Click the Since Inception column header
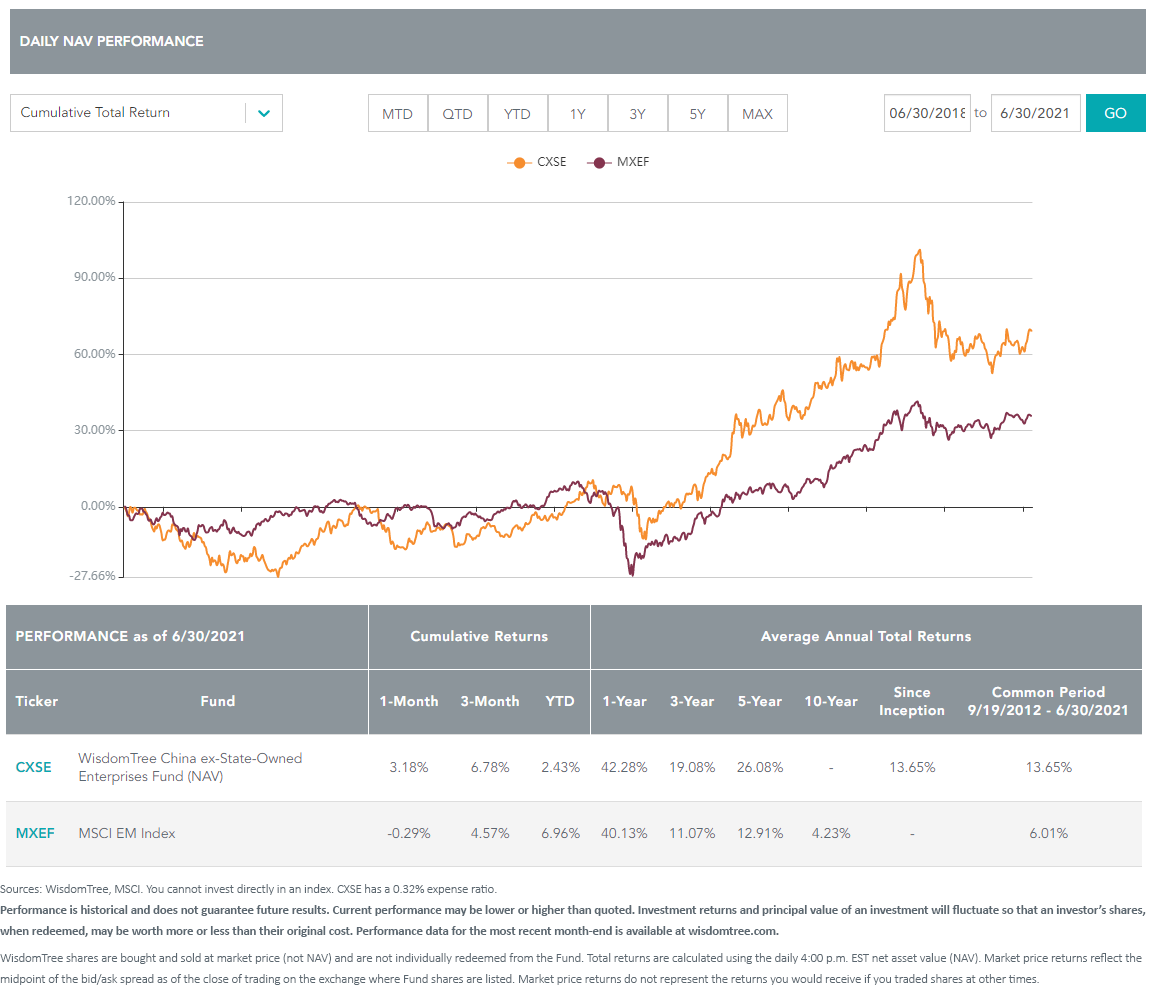This screenshot has height=996, width=1150. tap(912, 701)
